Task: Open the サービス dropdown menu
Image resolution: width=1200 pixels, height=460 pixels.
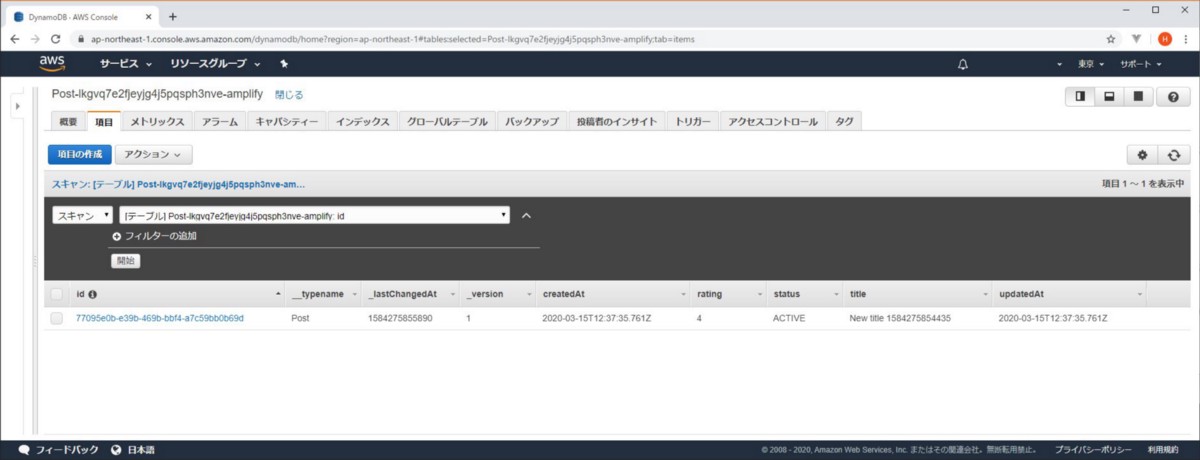Action: (125, 64)
